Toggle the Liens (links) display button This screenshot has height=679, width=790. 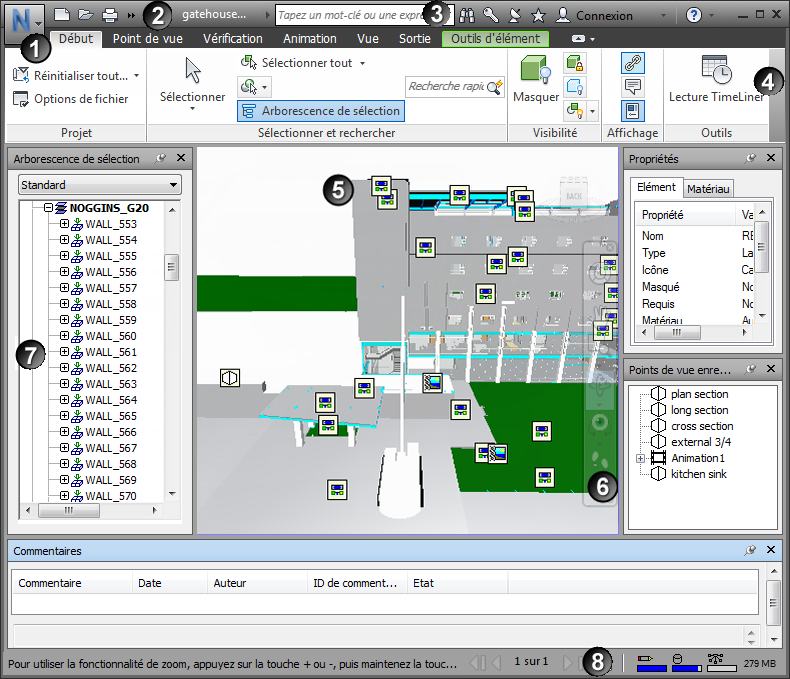click(x=633, y=62)
